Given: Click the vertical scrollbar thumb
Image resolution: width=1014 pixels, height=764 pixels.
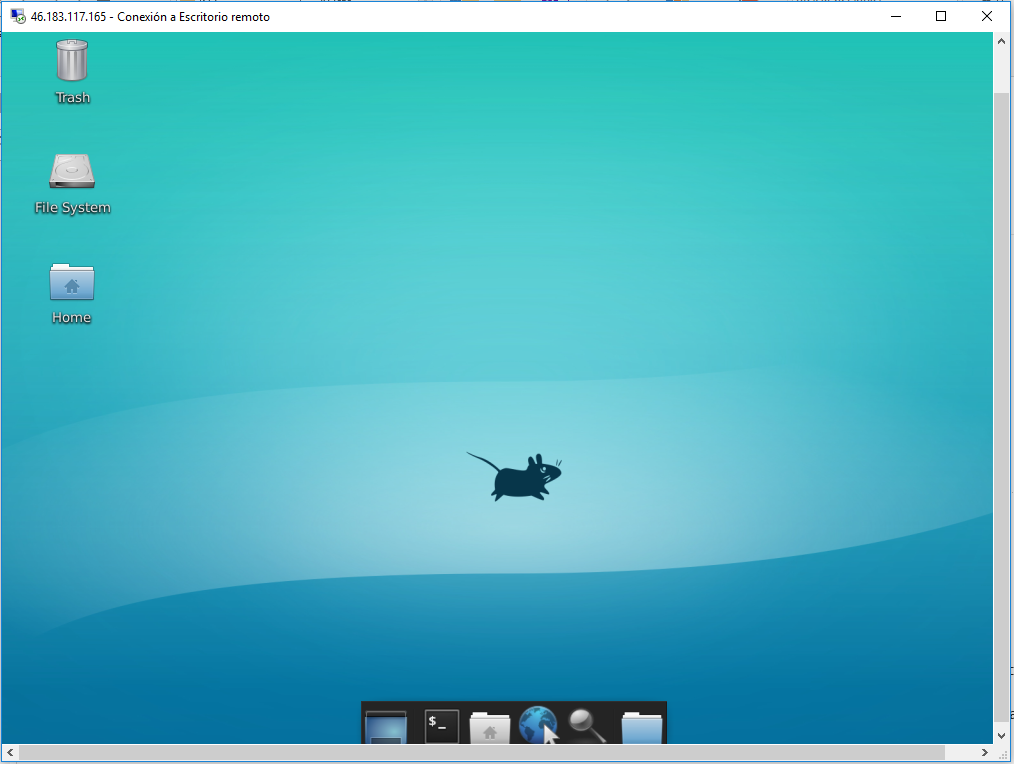Looking at the screenshot, I should tap(1001, 406).
